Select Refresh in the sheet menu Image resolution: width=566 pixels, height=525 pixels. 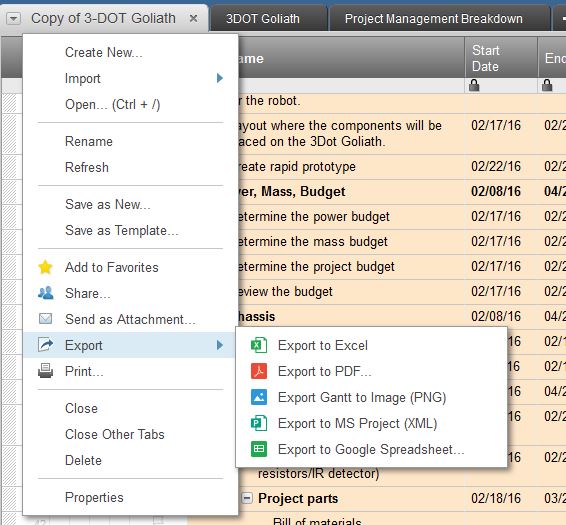(x=87, y=168)
